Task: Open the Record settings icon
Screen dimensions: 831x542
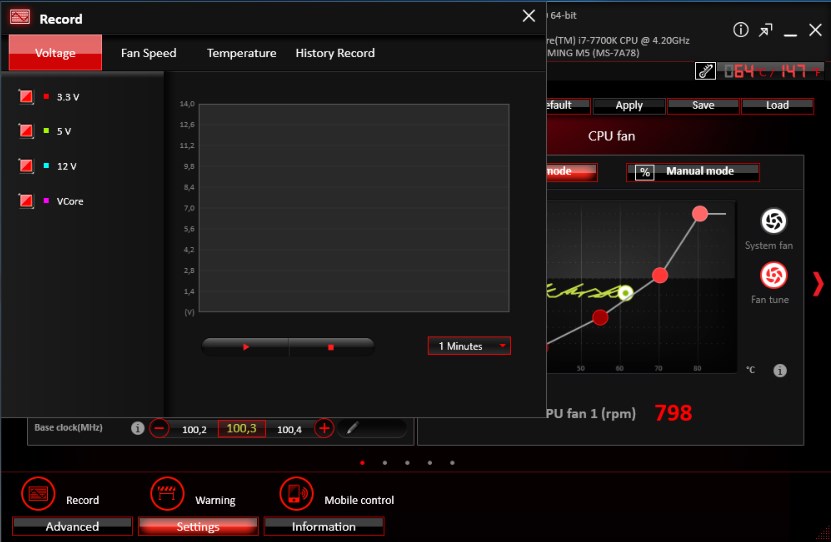Action: [x=38, y=494]
